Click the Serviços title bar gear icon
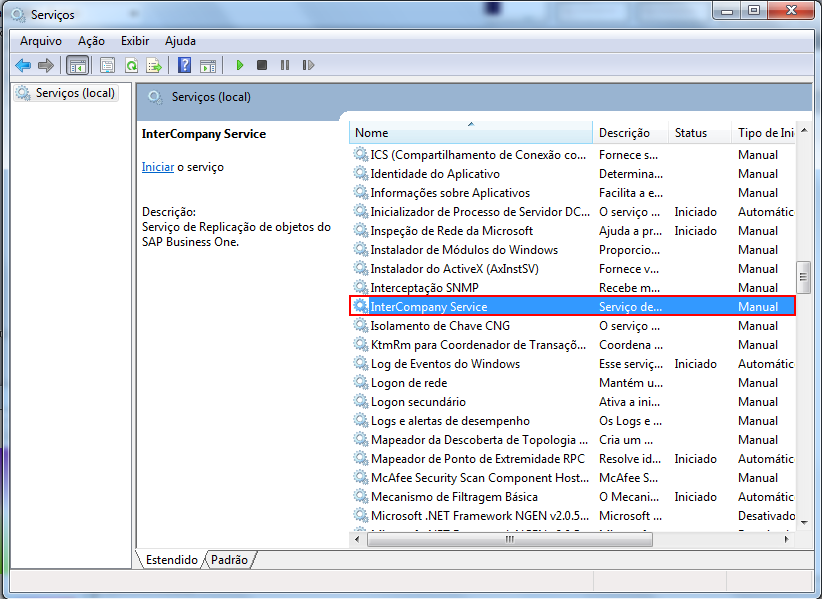The height and width of the screenshot is (599, 822). pyautogui.click(x=18, y=15)
